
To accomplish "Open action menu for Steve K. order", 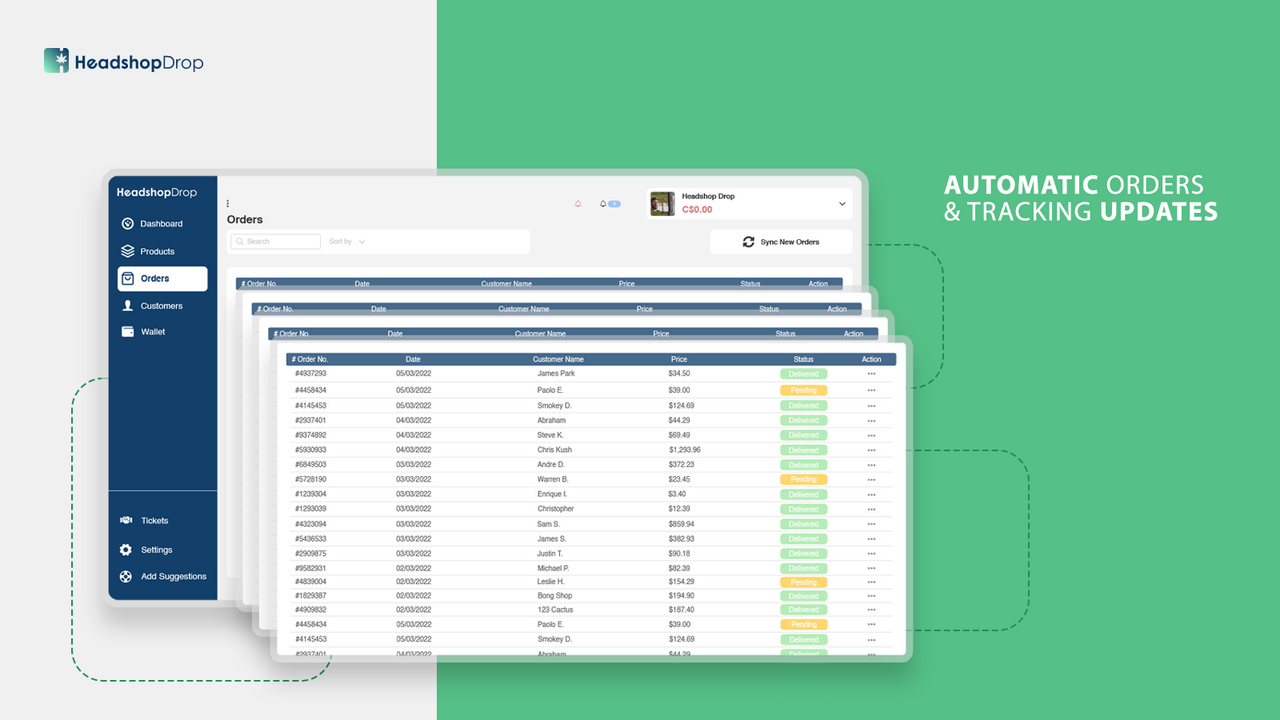I will 871,436.
